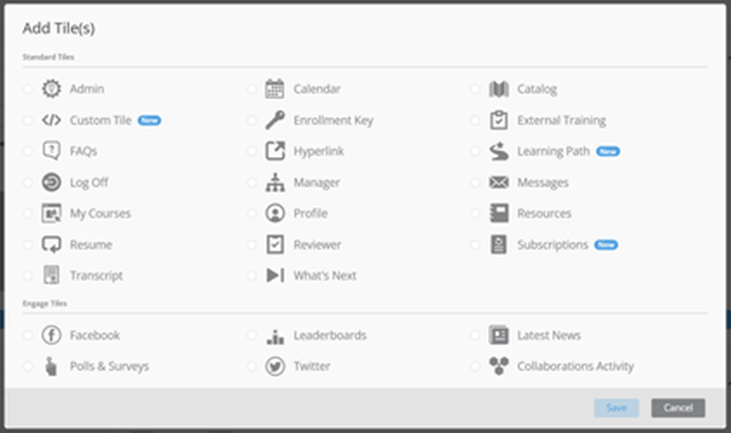Pick the Collaborations Activity label
The image size is (731, 433).
click(576, 366)
